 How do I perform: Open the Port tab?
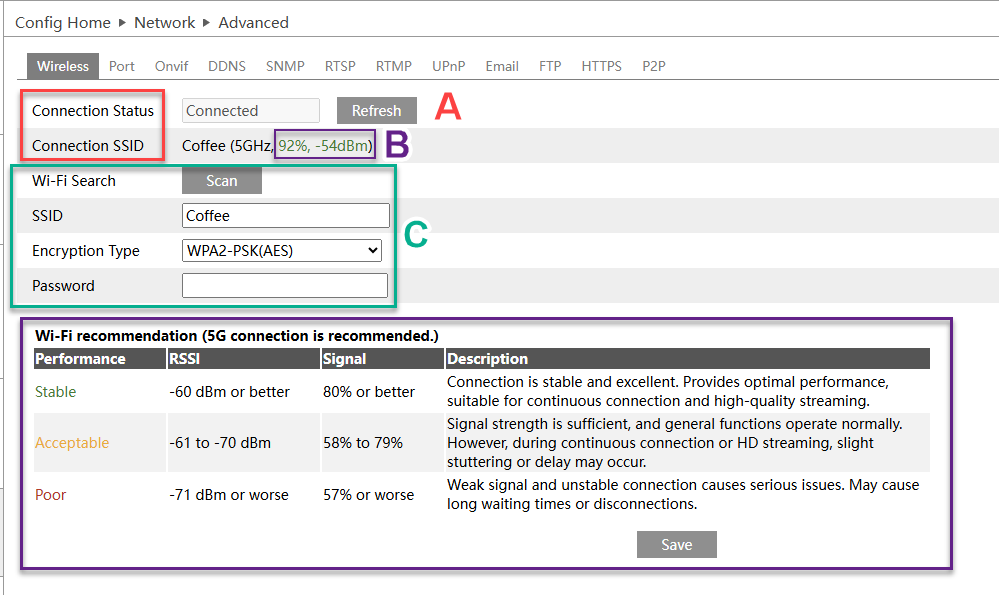pyautogui.click(x=122, y=66)
